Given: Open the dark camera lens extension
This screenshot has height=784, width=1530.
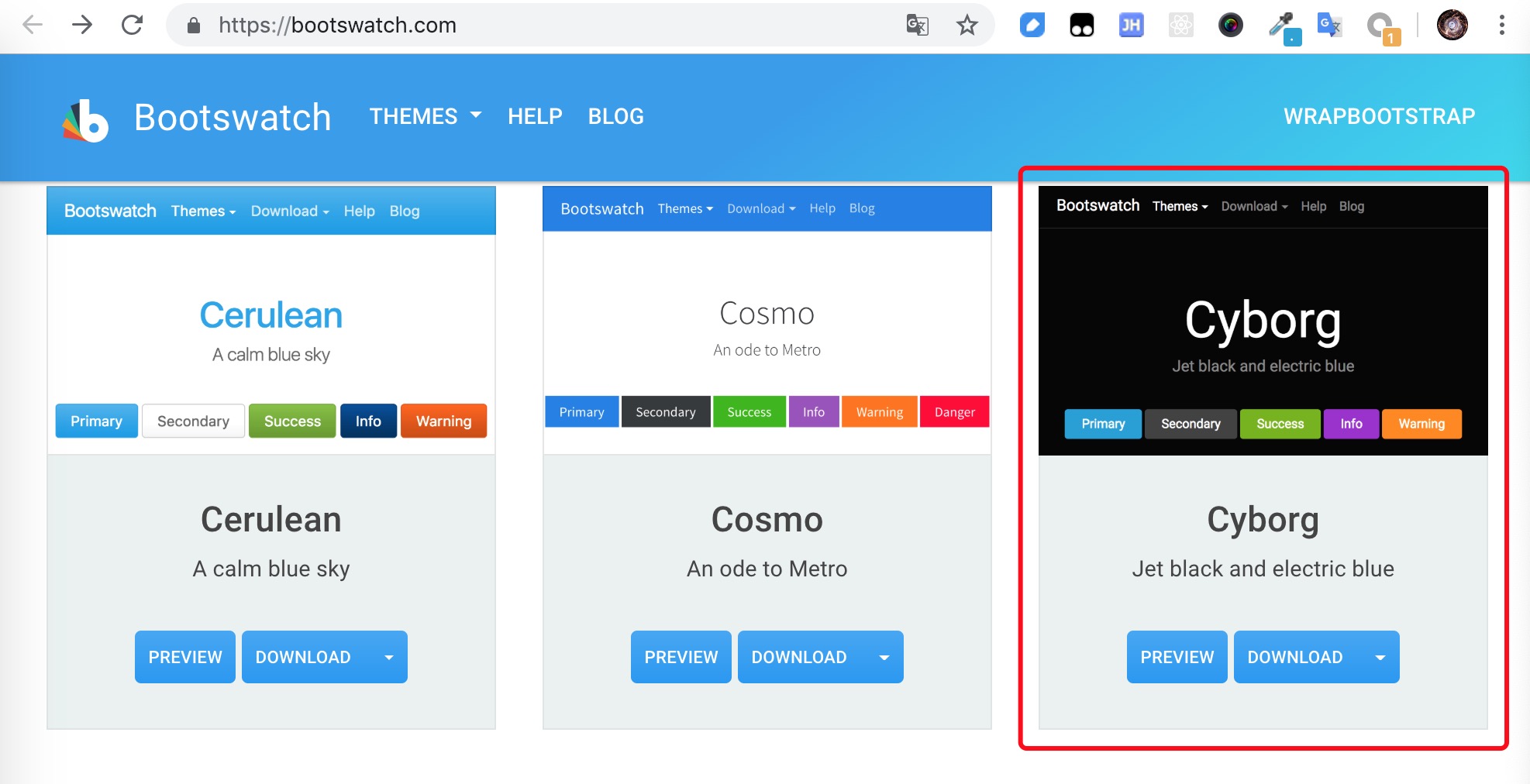Looking at the screenshot, I should (x=1231, y=26).
